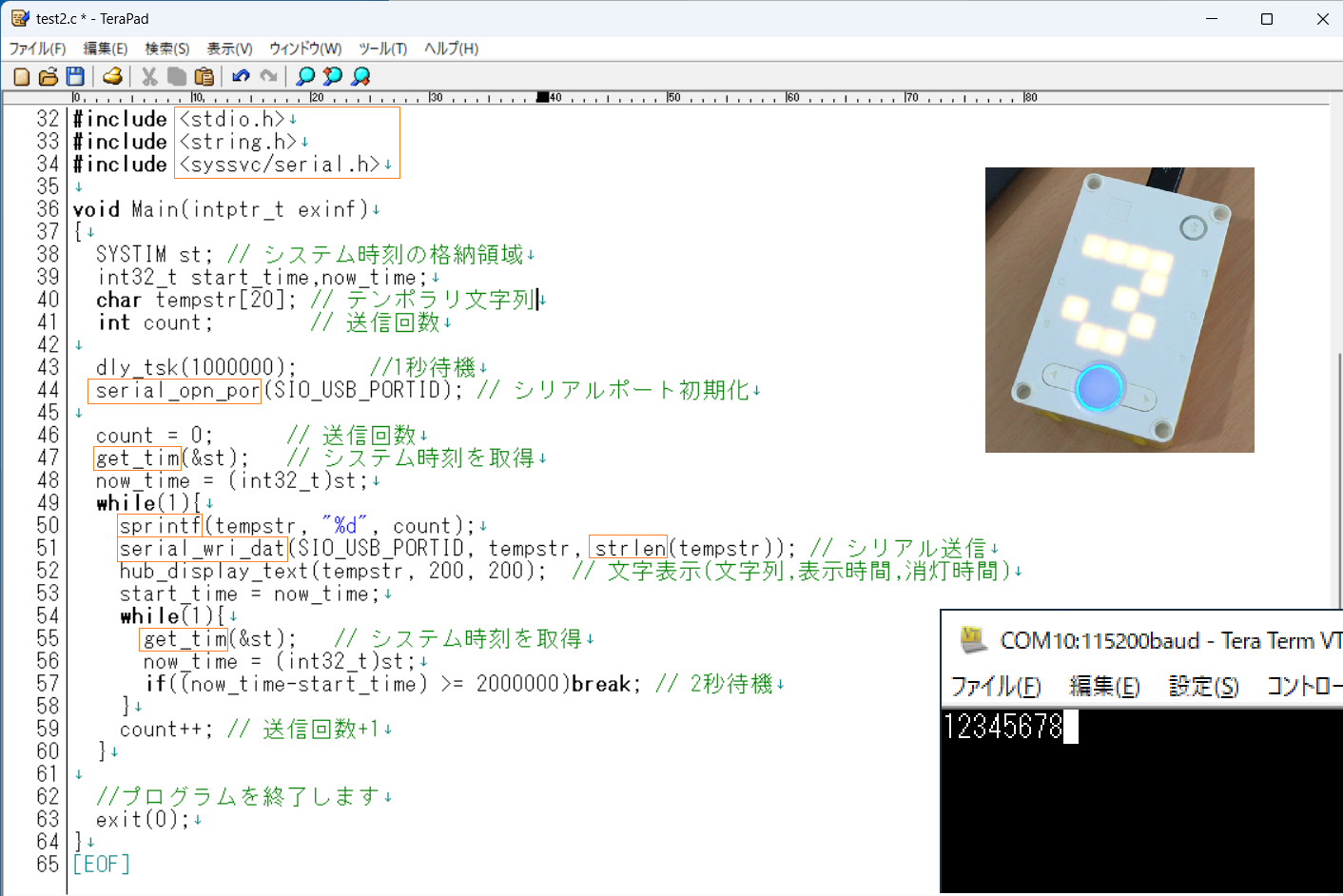Click the scissors Cut icon

coord(149,77)
